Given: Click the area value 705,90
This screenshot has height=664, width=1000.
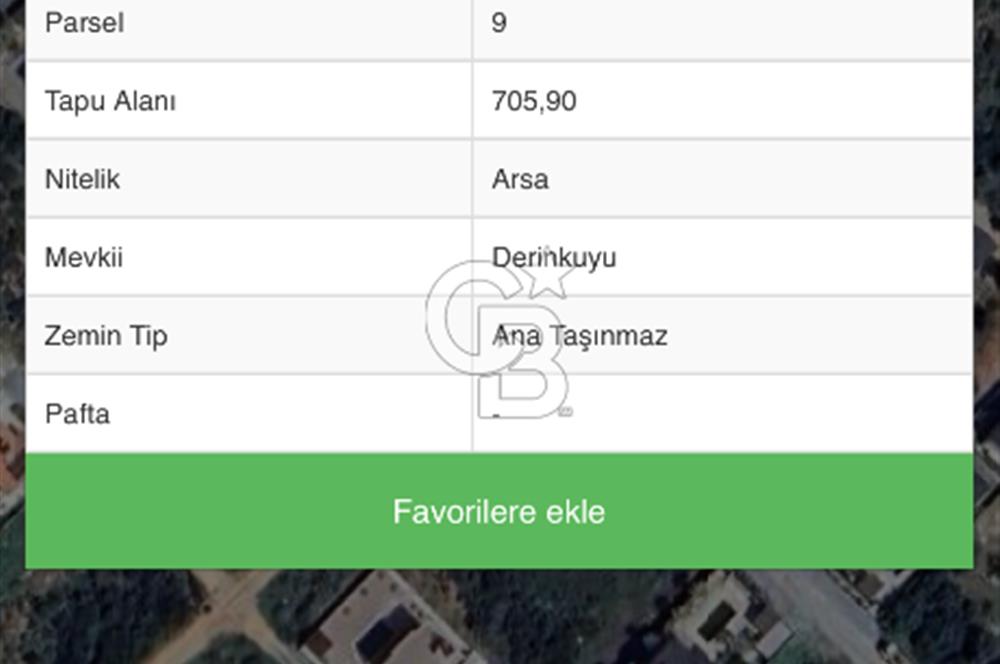Looking at the screenshot, I should click(x=532, y=101).
